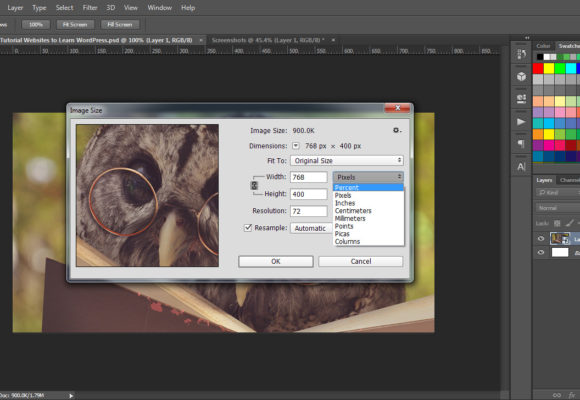Click the Width units Pixels dropdown

[x=368, y=177]
